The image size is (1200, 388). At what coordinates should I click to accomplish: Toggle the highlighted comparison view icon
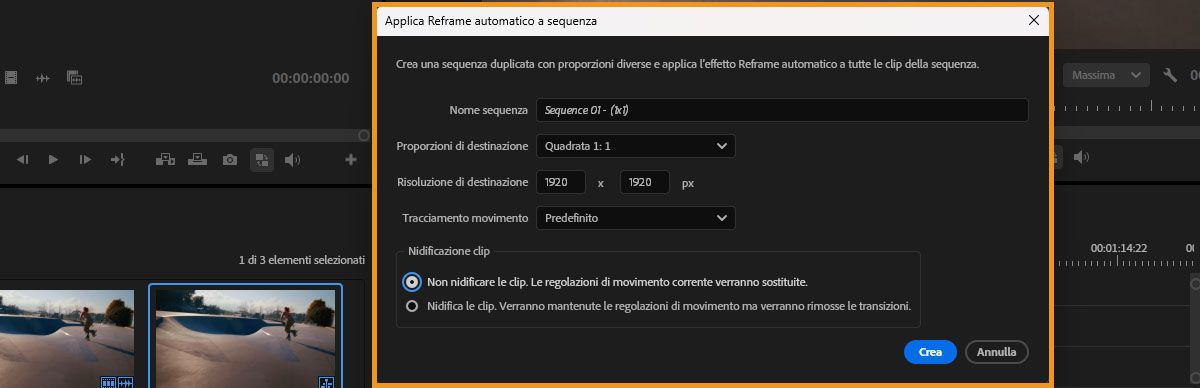click(261, 159)
